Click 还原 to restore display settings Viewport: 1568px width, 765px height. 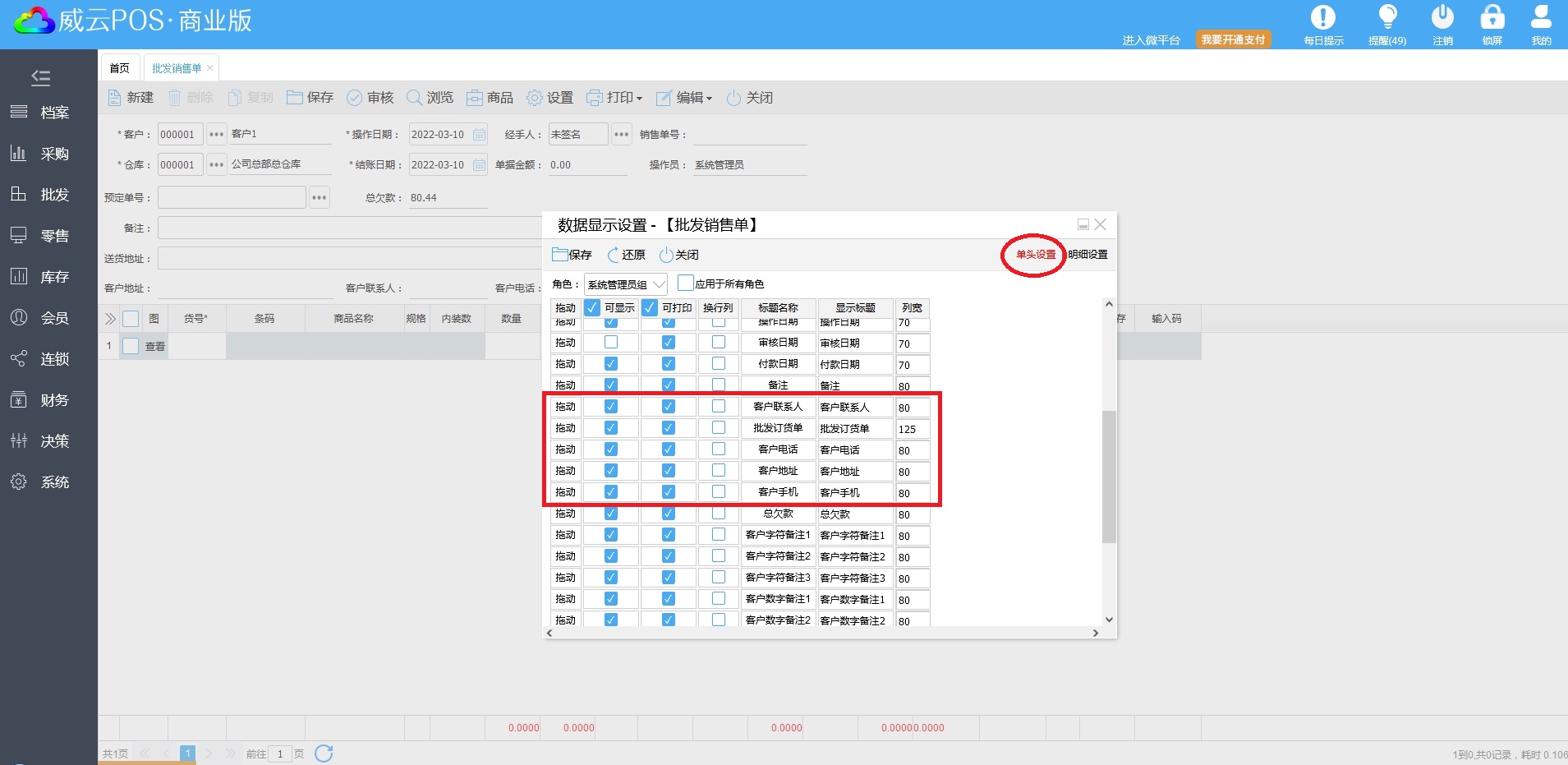click(x=626, y=255)
